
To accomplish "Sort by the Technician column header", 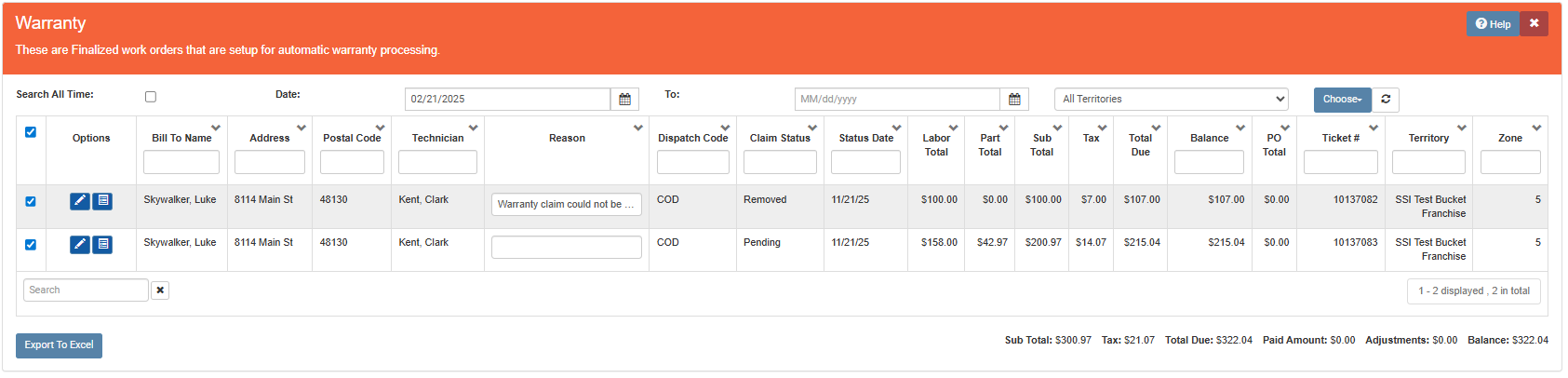I will pyautogui.click(x=437, y=138).
